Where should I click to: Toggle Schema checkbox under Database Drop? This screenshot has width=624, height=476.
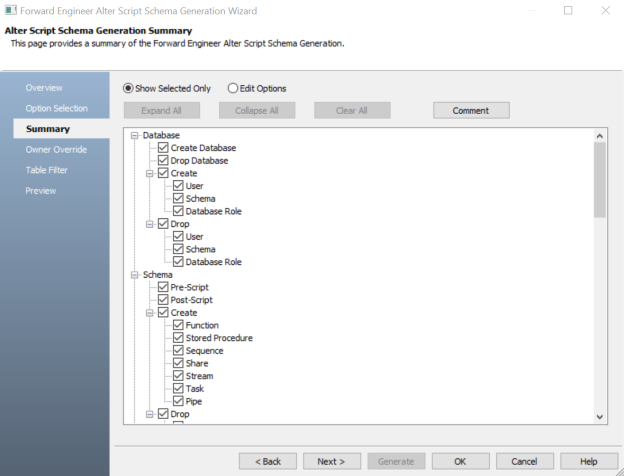(178, 249)
